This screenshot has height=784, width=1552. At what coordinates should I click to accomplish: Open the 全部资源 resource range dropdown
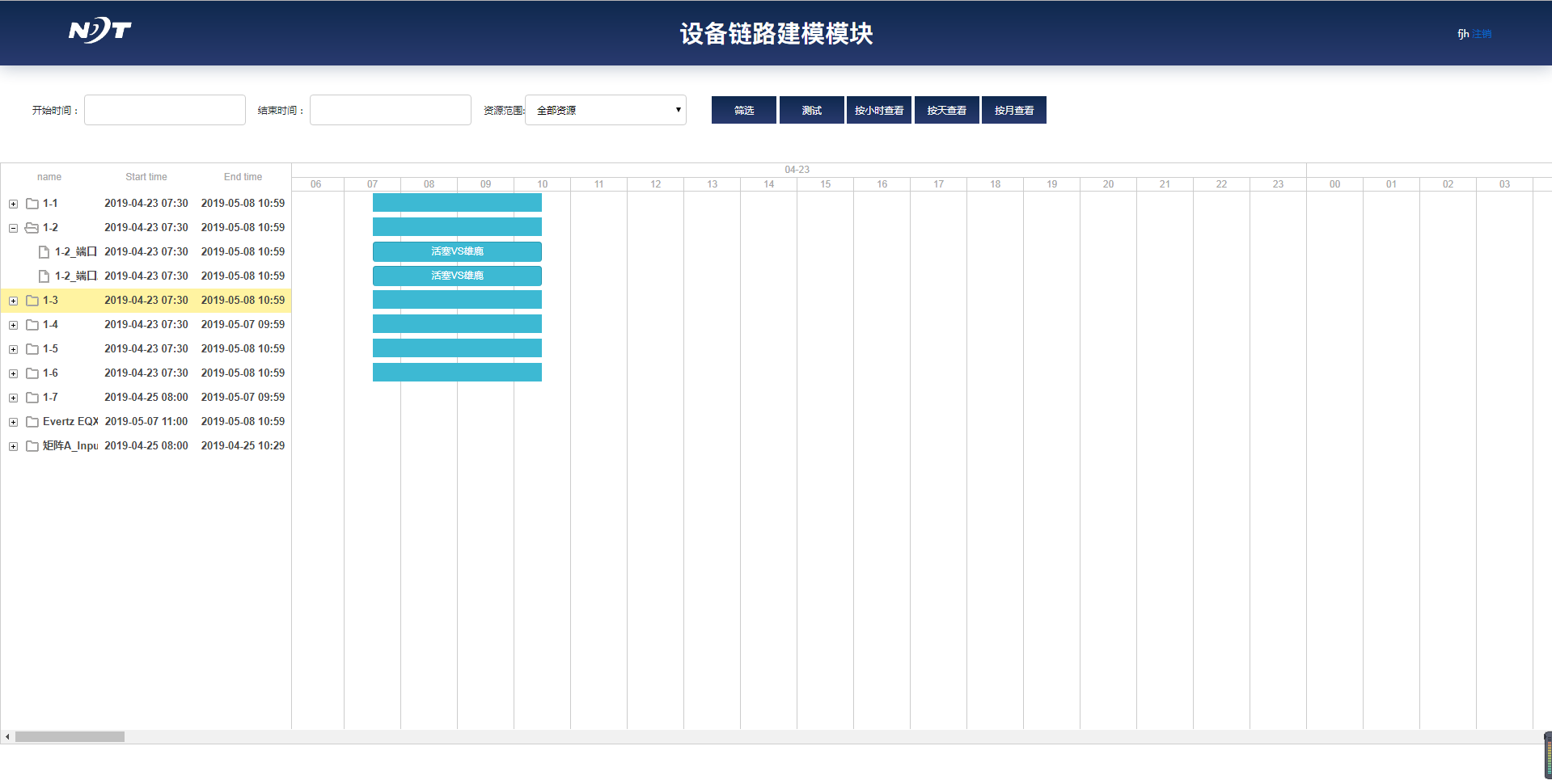coord(605,110)
